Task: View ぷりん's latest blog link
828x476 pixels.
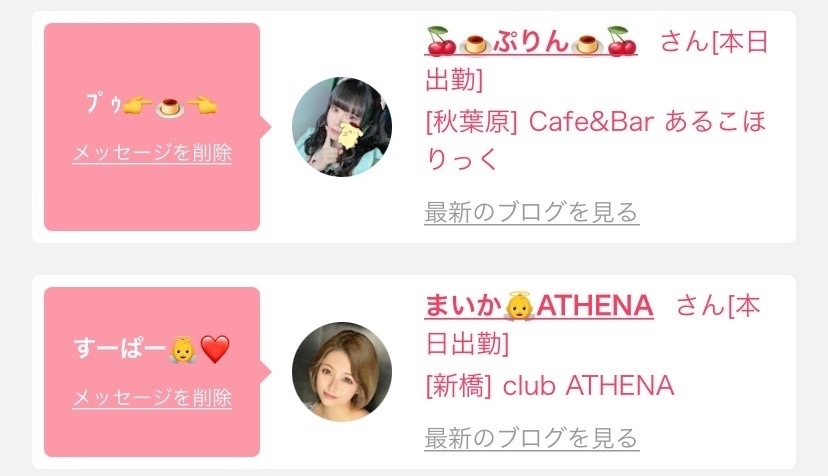Action: (532, 212)
